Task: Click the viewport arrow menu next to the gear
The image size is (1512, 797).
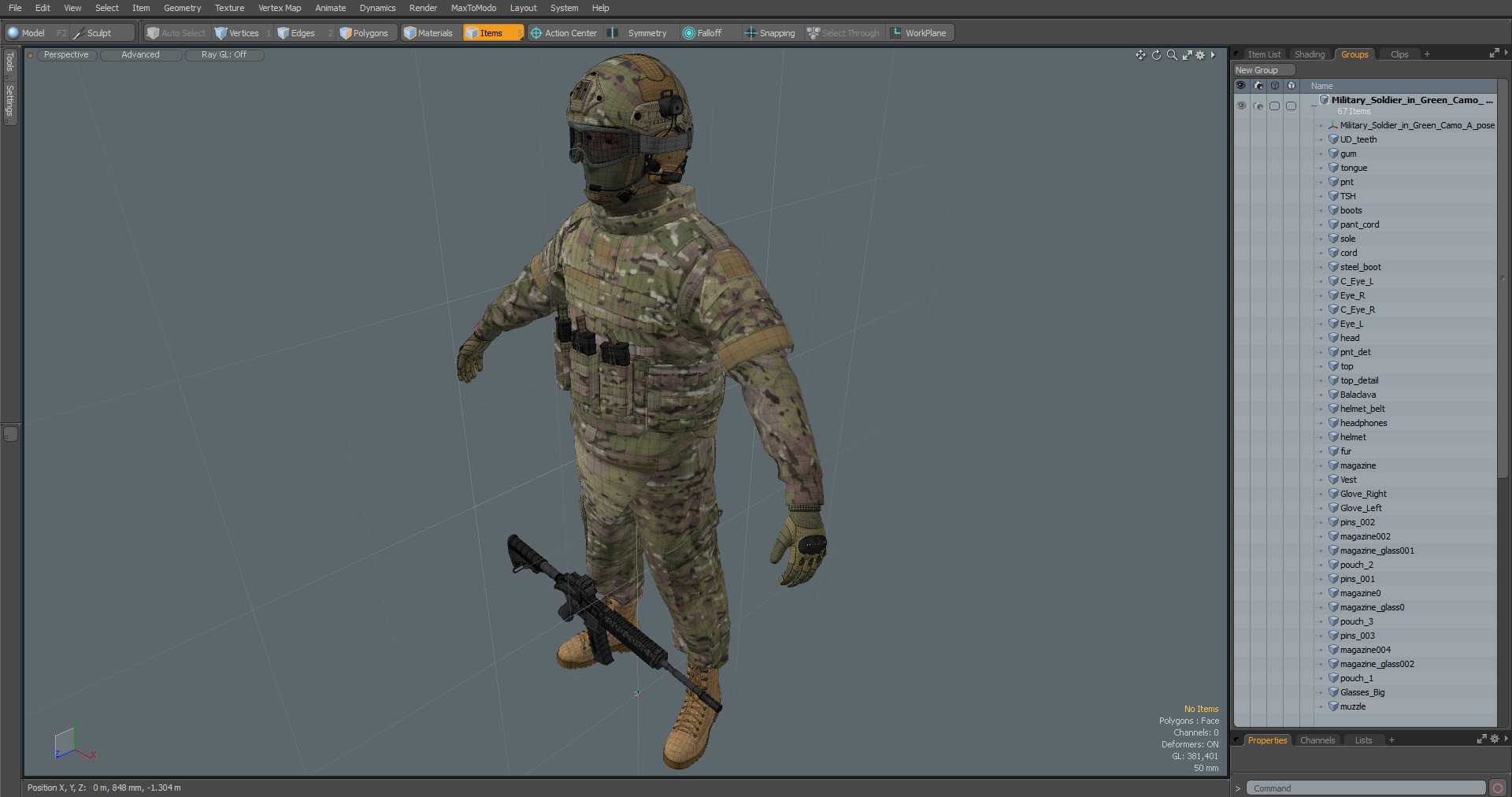Action: coord(1213,55)
